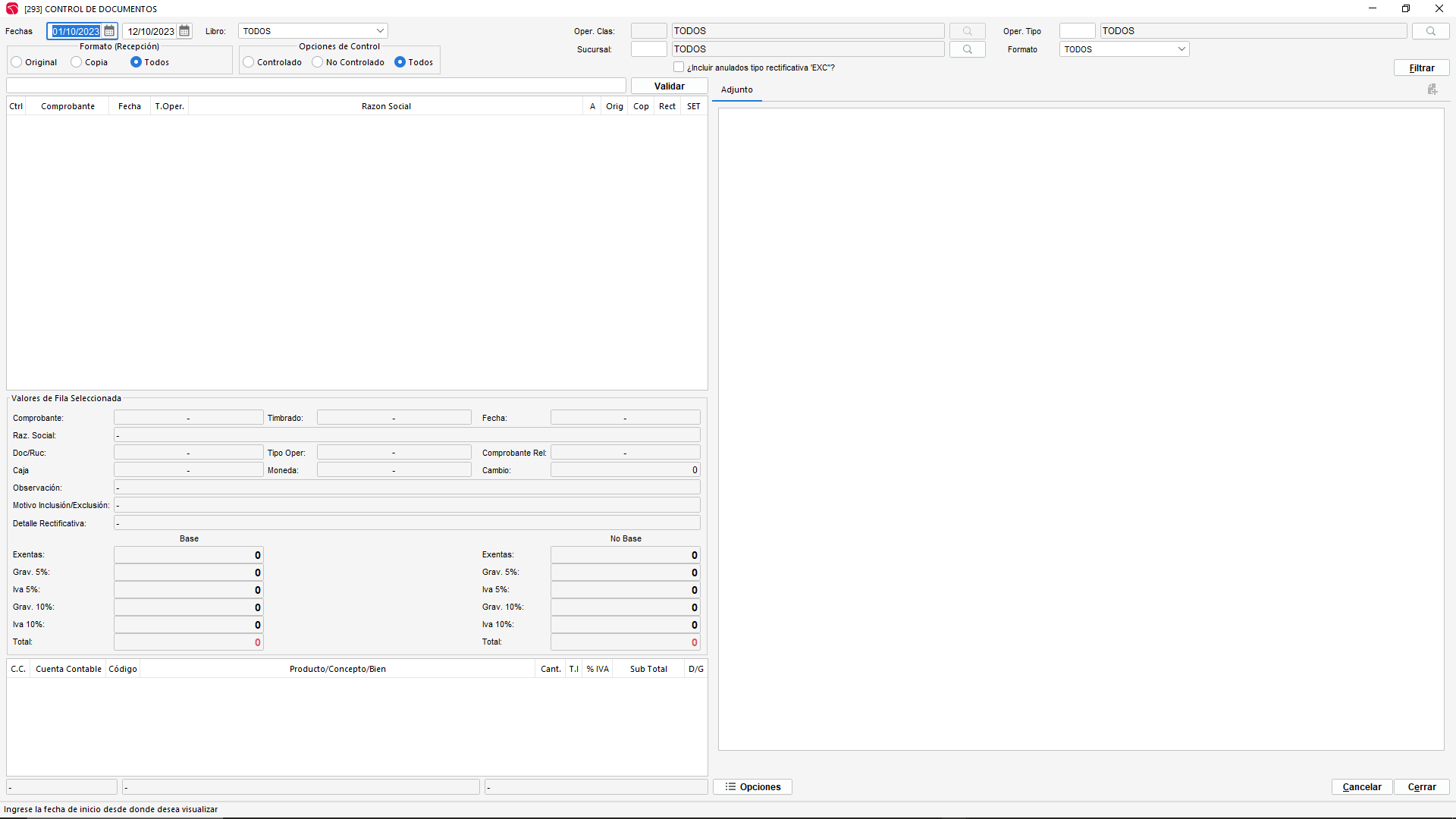Expand the Libro dropdown
The image size is (1456, 819).
click(x=380, y=31)
